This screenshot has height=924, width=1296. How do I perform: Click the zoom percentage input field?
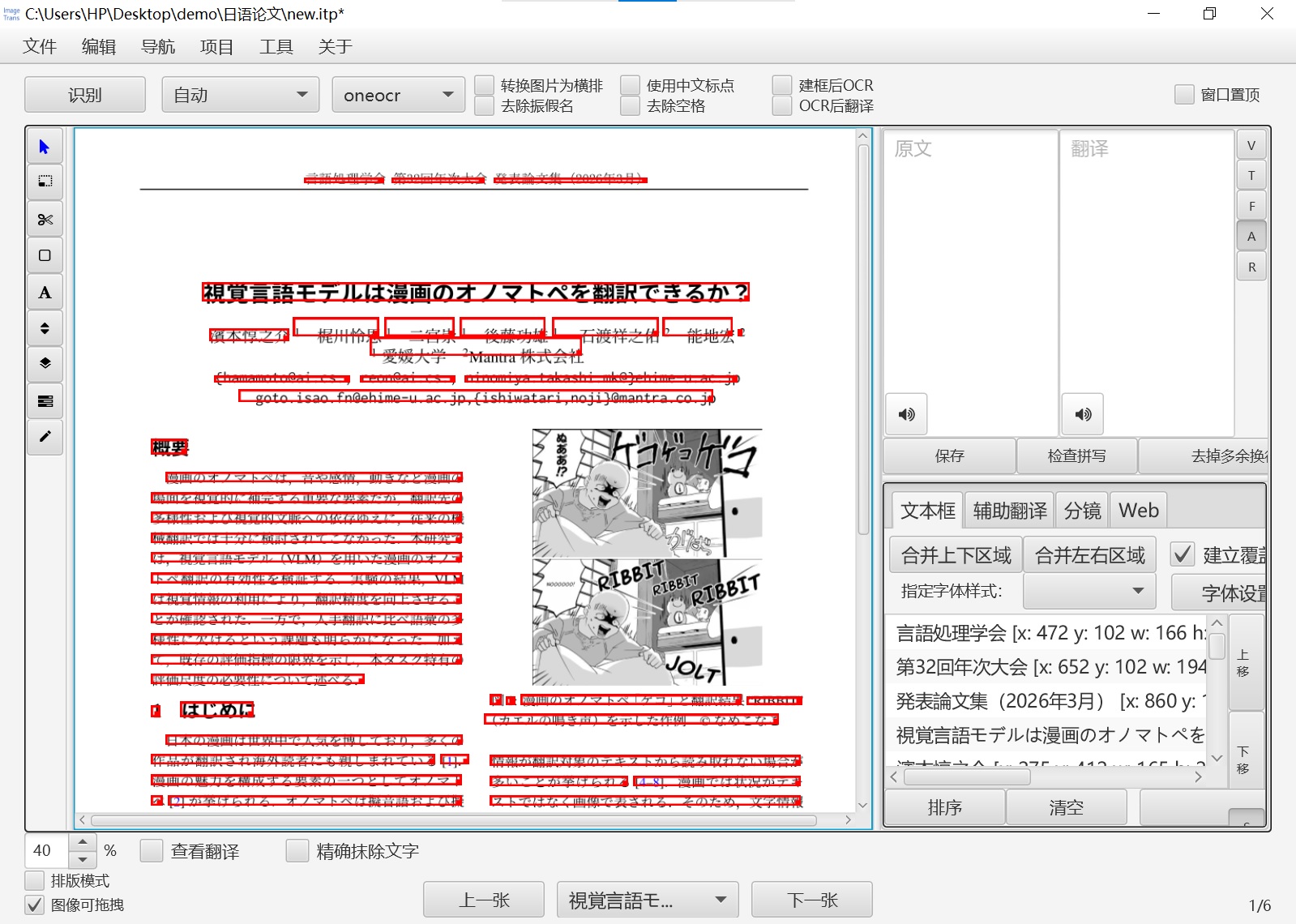tap(46, 850)
